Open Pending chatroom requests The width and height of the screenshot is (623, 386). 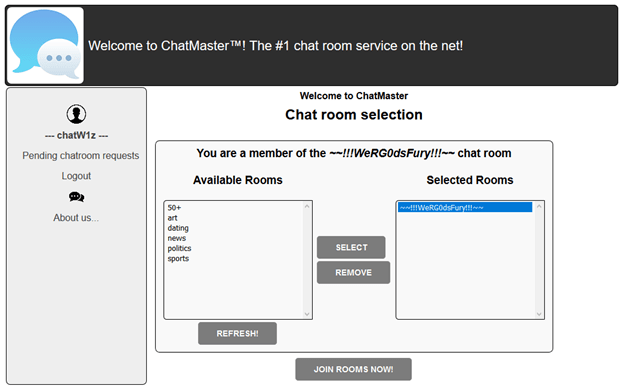tap(81, 155)
